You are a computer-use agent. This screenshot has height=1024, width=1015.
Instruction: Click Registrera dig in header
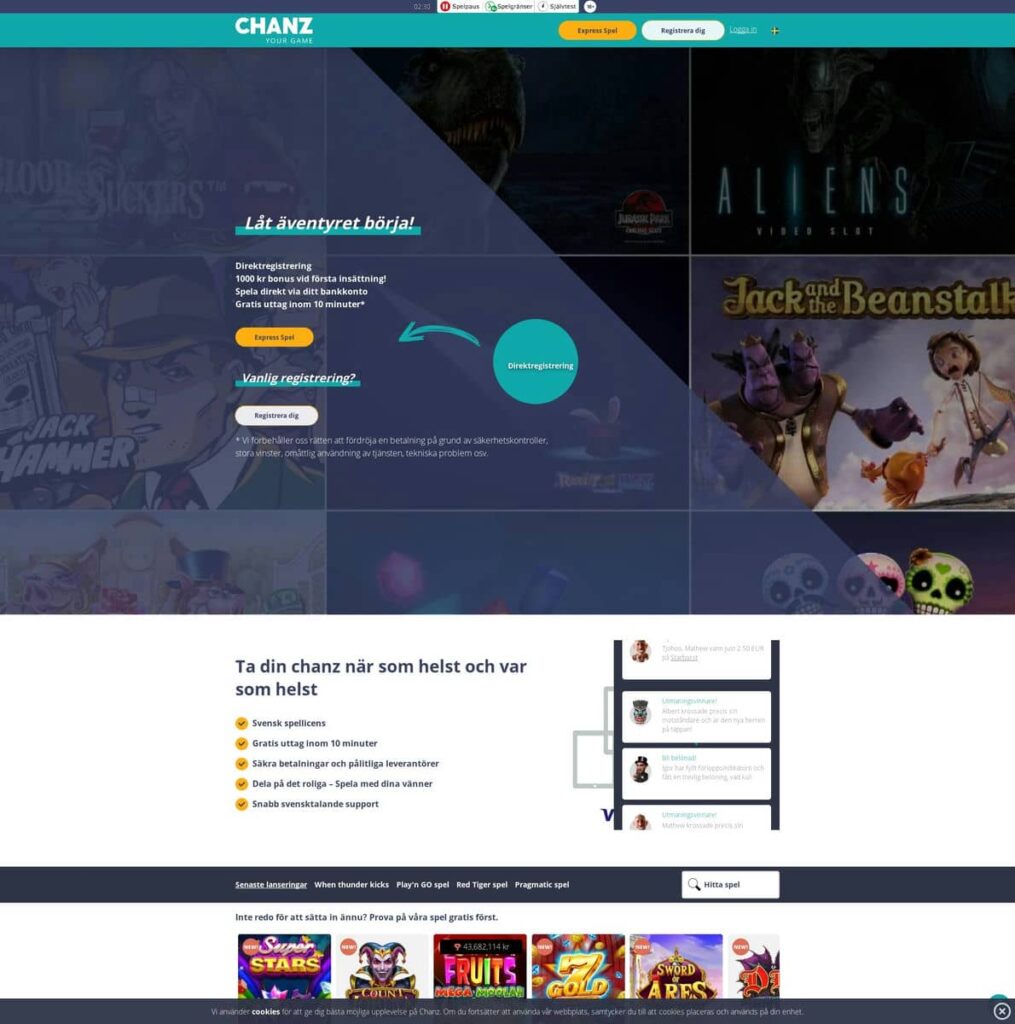click(683, 30)
